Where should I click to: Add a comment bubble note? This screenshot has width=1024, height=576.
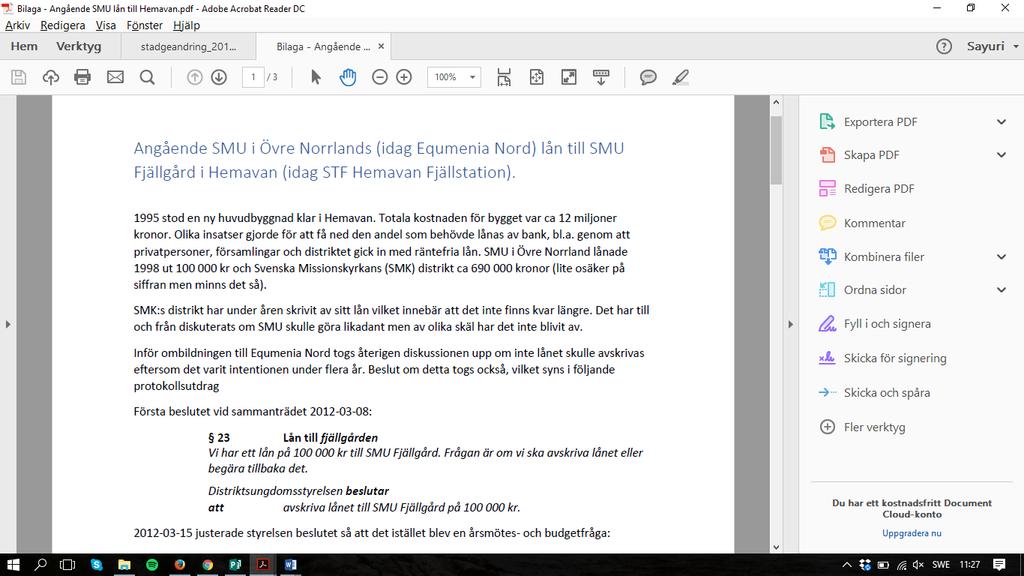(x=648, y=77)
